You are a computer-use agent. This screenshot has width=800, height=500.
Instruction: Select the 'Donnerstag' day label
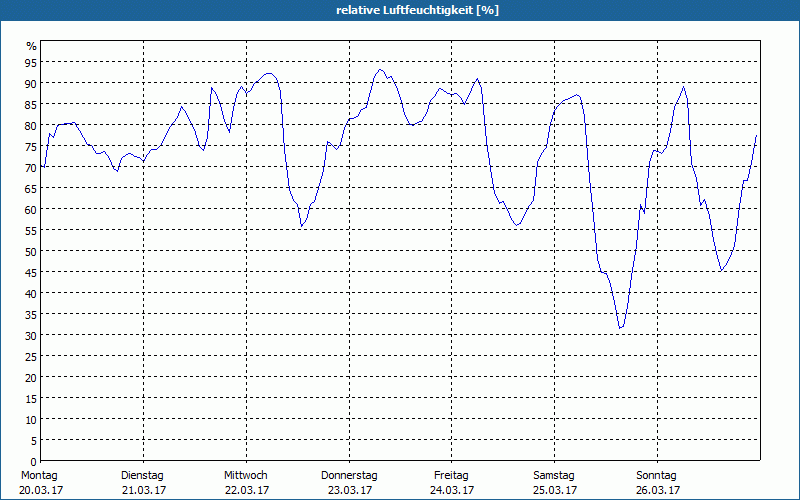click(x=349, y=475)
